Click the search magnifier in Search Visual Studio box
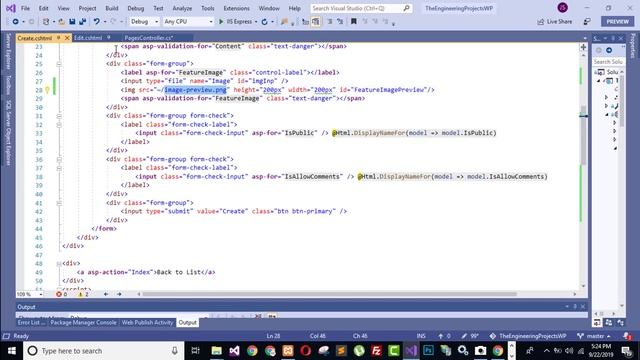640x360 pixels. [x=407, y=8]
